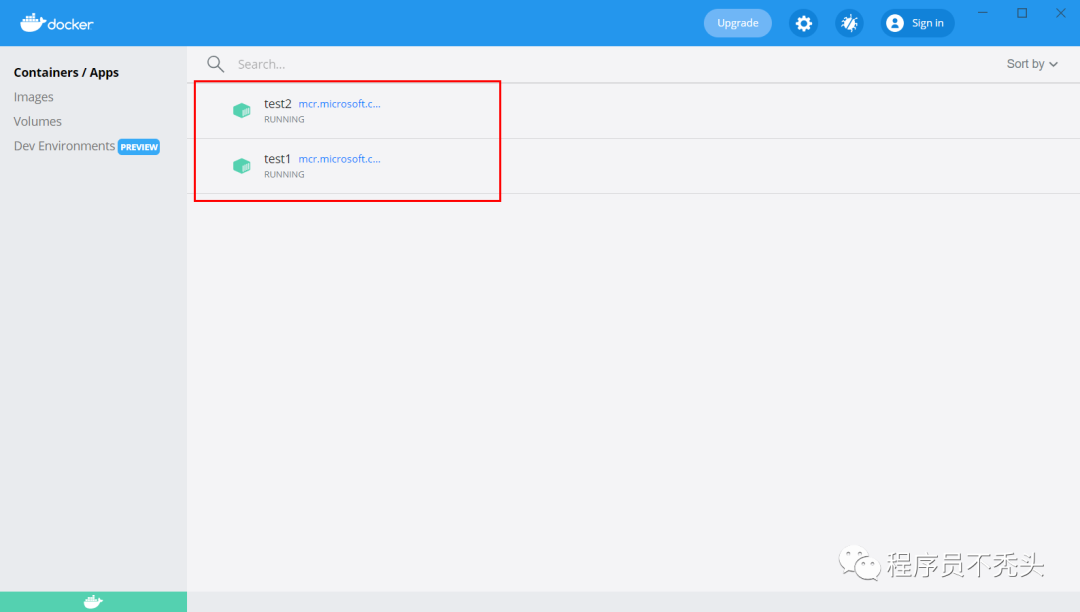This screenshot has height=612, width=1080.
Task: Select Containers / Apps in sidebar
Action: 66,72
